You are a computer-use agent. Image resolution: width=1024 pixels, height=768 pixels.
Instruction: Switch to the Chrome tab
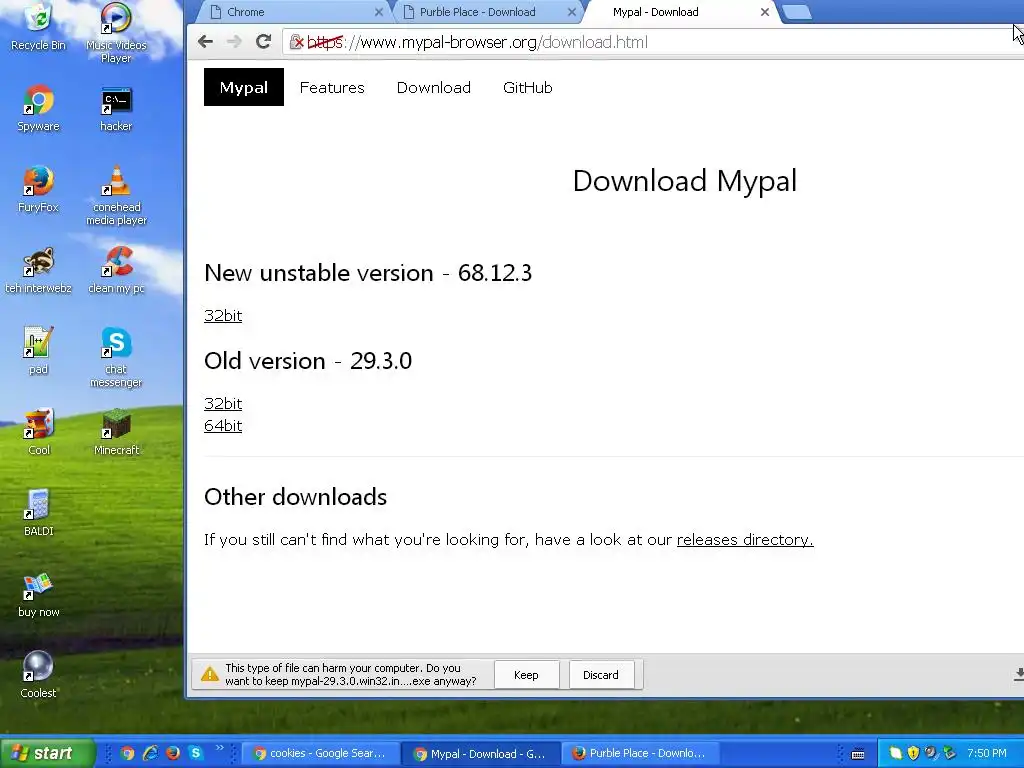(x=292, y=12)
